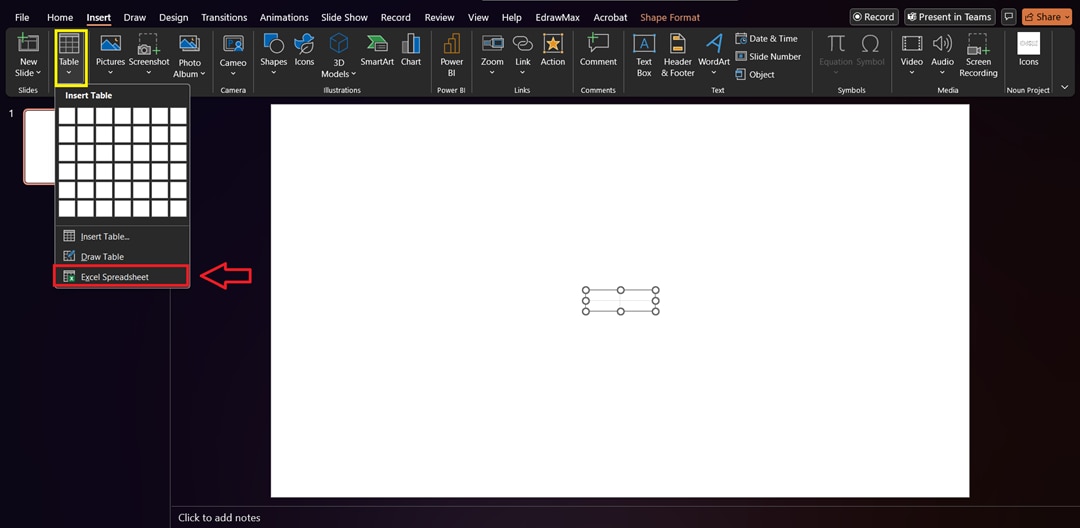This screenshot has width=1080, height=528.
Task: Click the Video media icon
Action: tap(912, 43)
